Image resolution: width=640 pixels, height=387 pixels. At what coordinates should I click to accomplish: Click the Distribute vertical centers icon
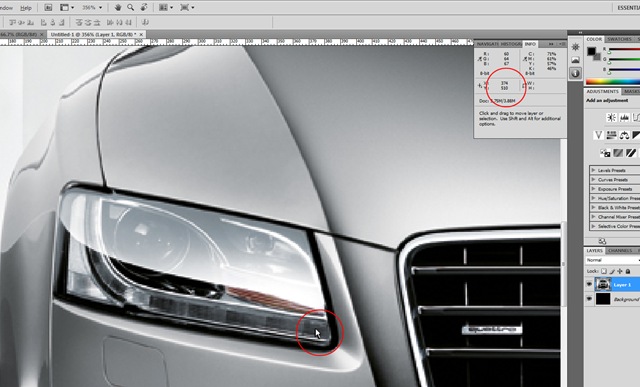click(87, 22)
